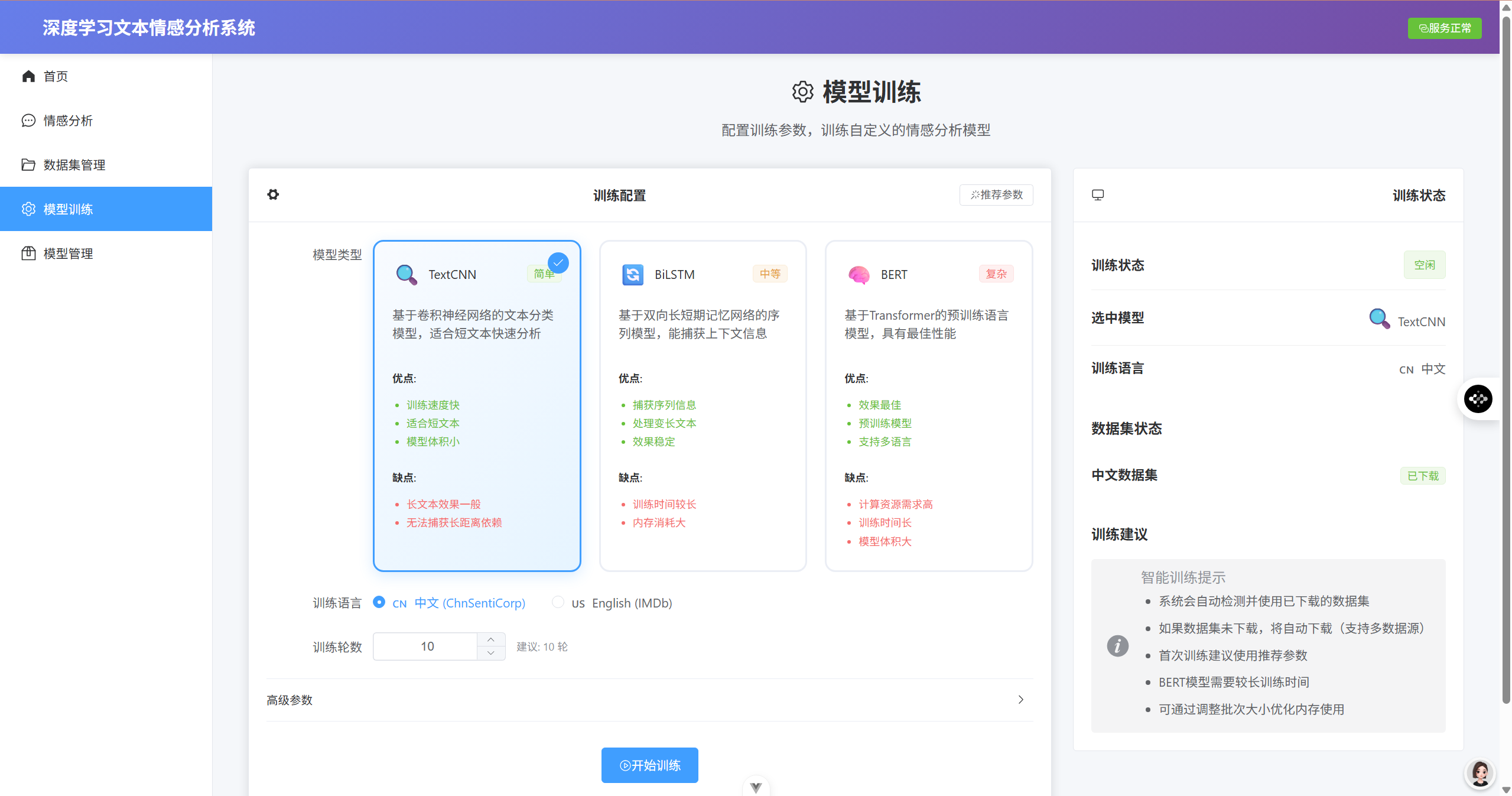Click the pink brain BERT icon
1512x796 pixels.
pos(859,275)
